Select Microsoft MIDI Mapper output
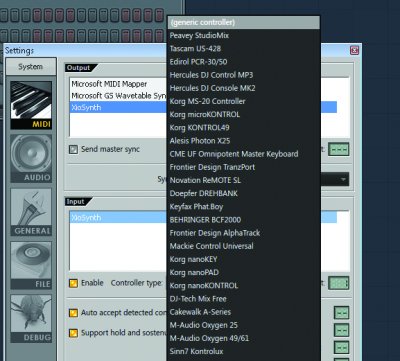 [118, 84]
